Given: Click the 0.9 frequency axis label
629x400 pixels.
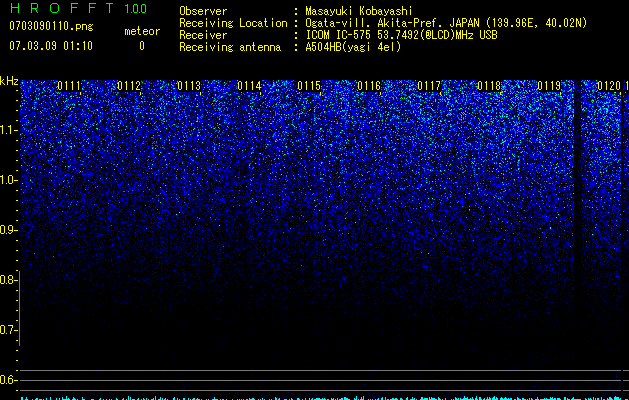Looking at the screenshot, I should pos(8,230).
